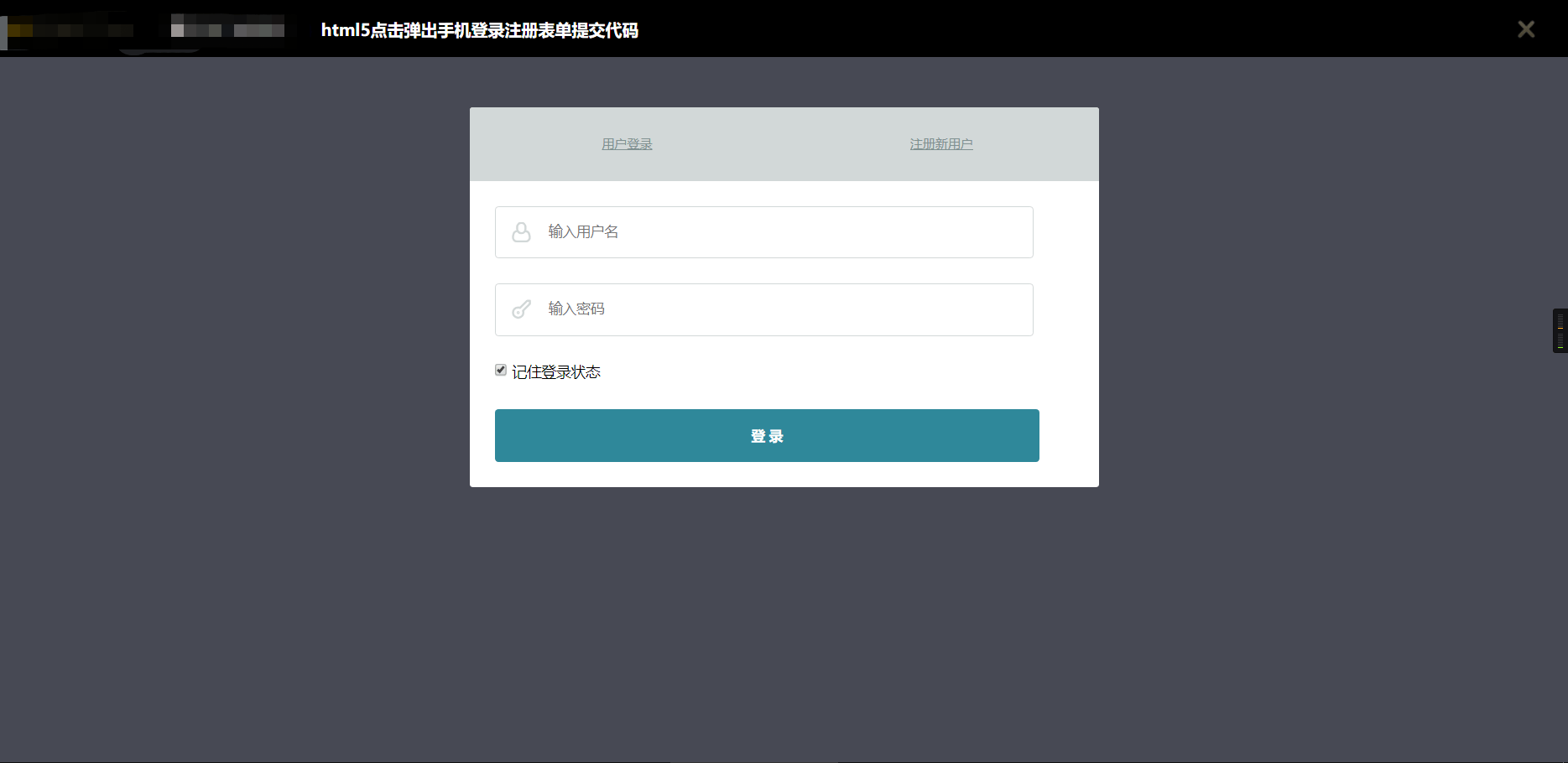Toggle remember login status option

coord(501,370)
